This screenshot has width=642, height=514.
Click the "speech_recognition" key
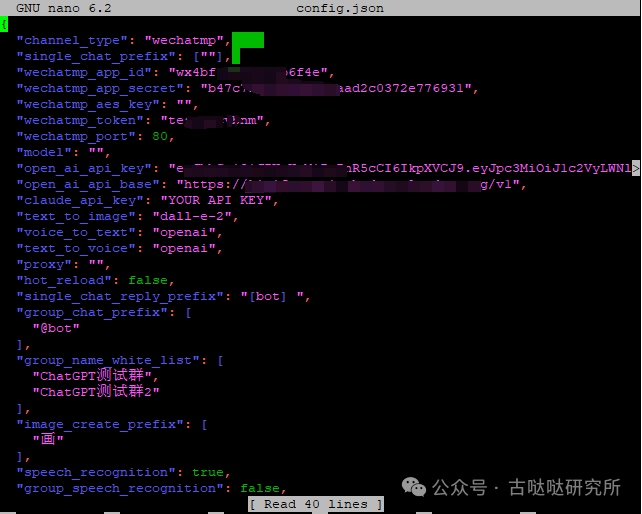point(96,472)
